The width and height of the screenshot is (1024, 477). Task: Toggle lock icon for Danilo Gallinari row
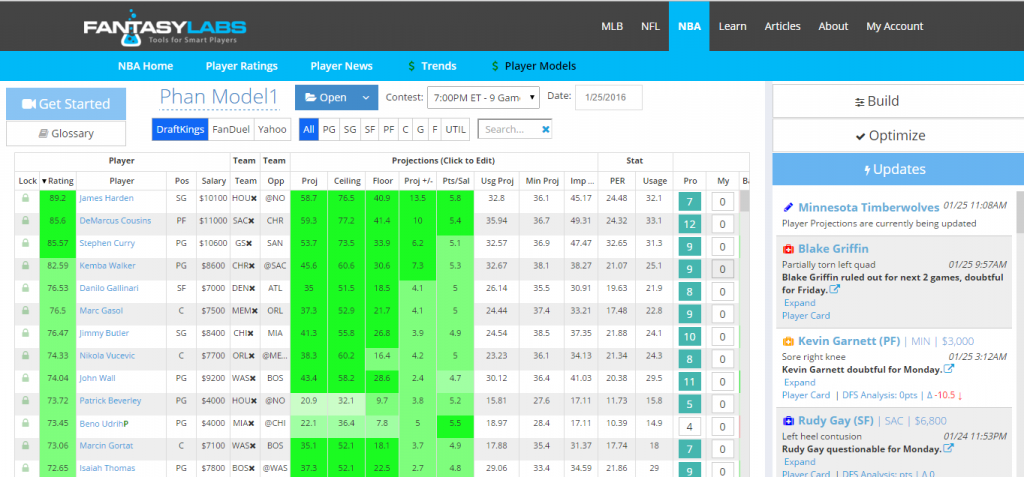tap(26, 288)
